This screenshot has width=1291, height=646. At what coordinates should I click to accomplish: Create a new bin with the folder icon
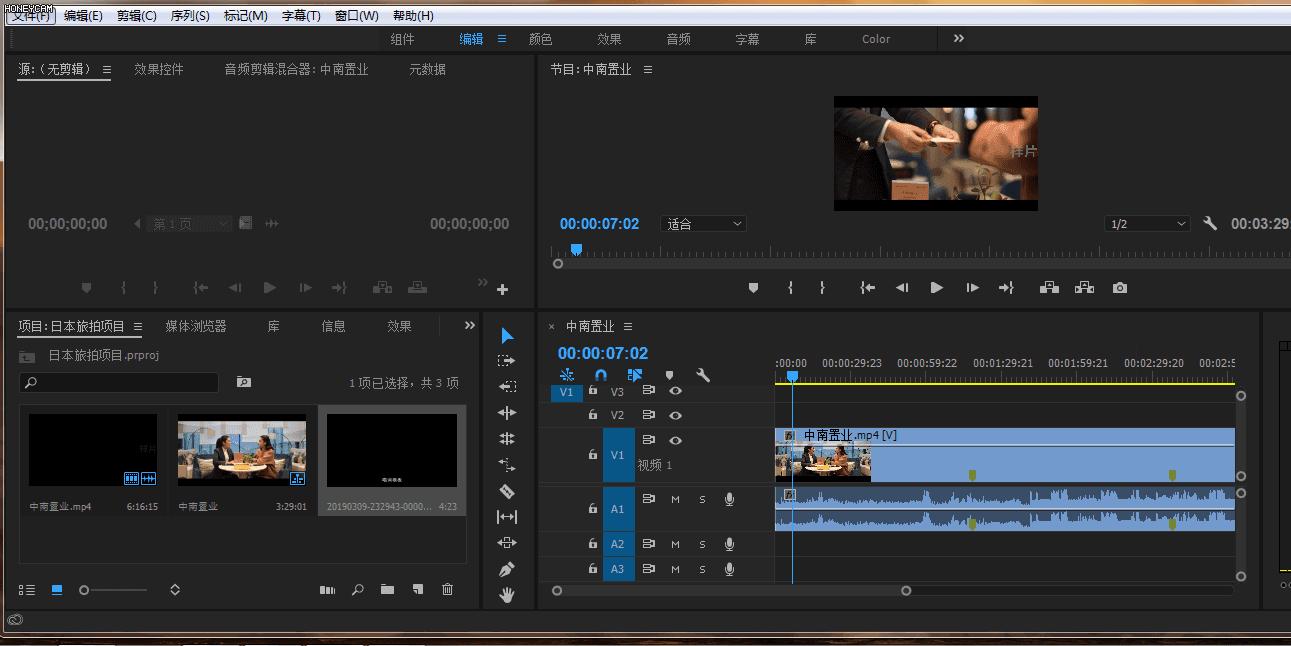click(x=387, y=590)
